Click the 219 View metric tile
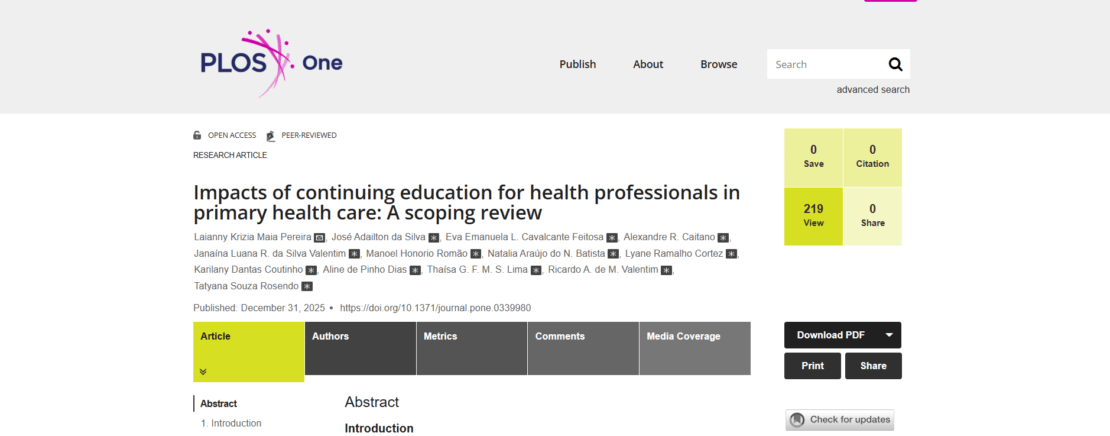The width and height of the screenshot is (1110, 436). pyautogui.click(x=813, y=215)
